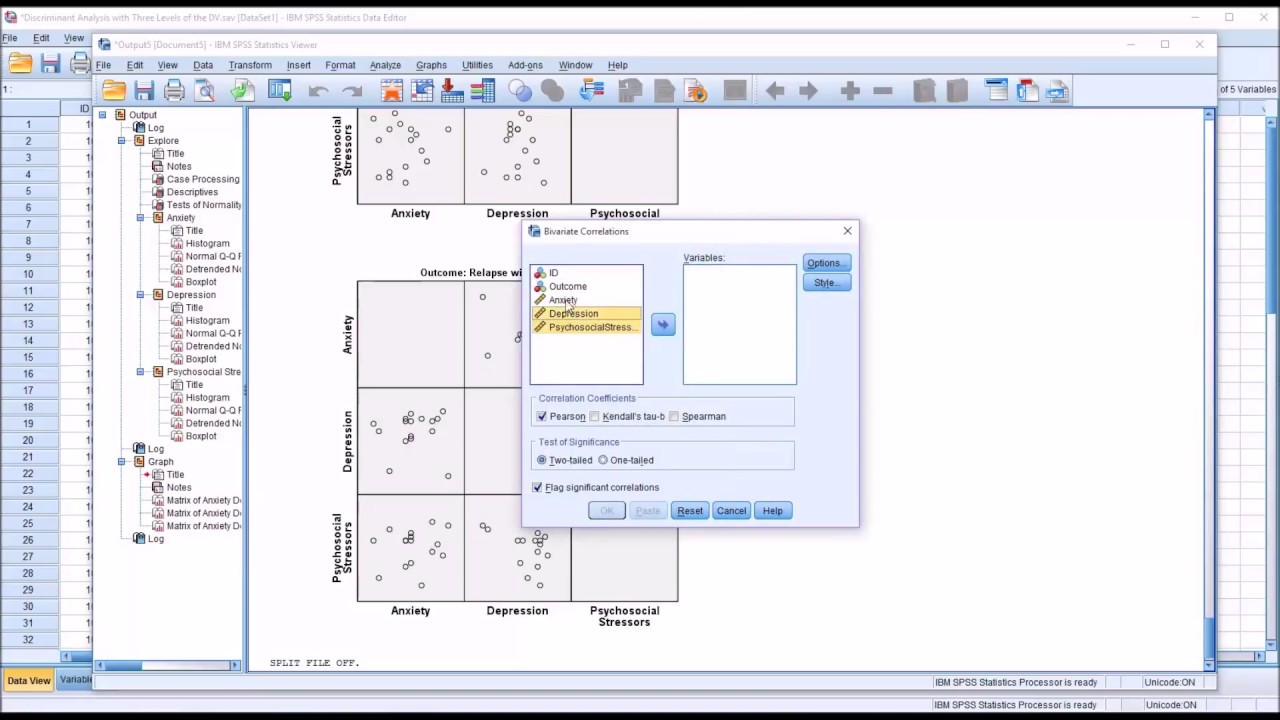Collapse the Psychosocial Stressors outline node

[x=141, y=372]
